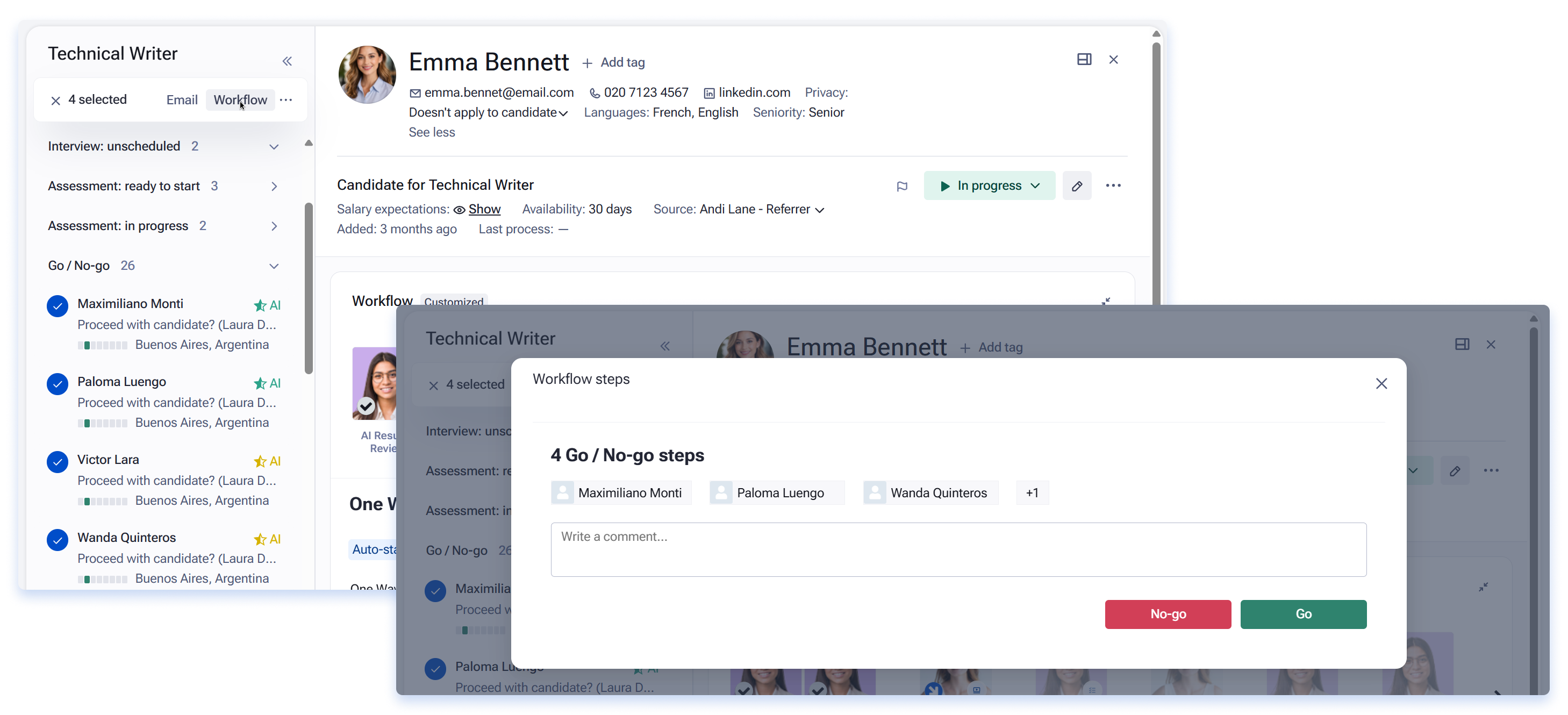Click Paloma Luengo's score progress bar

click(x=102, y=424)
